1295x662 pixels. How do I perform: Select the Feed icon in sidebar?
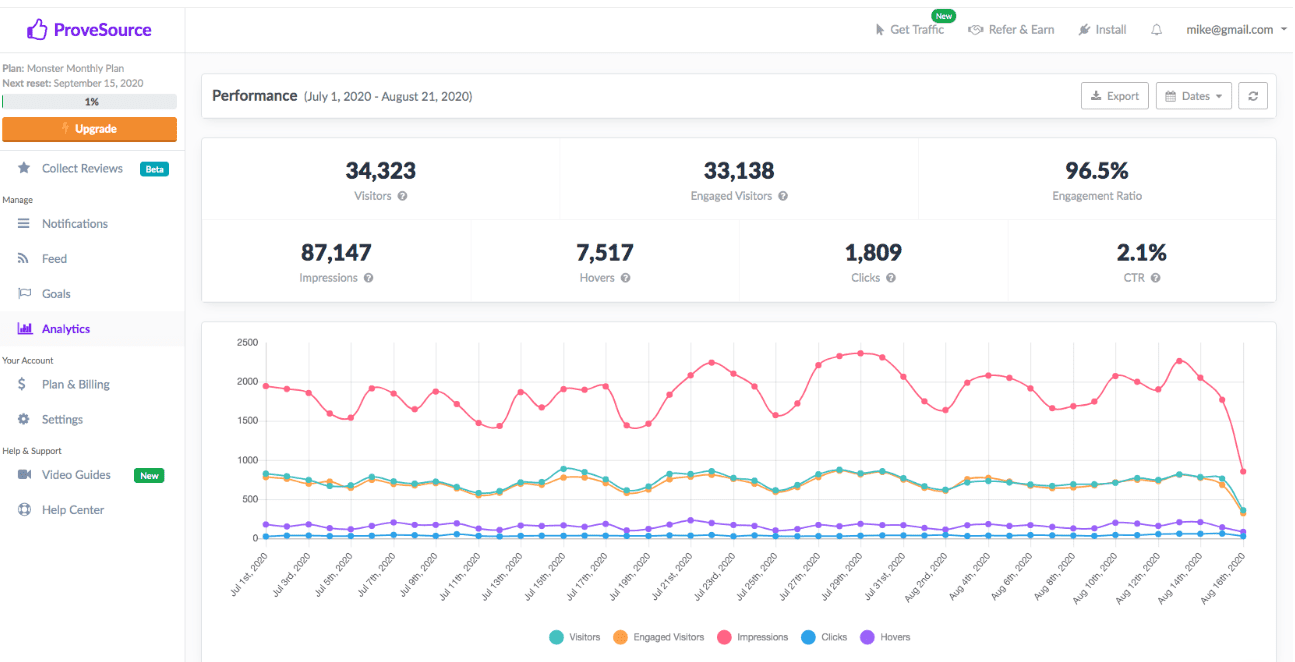pos(24,258)
